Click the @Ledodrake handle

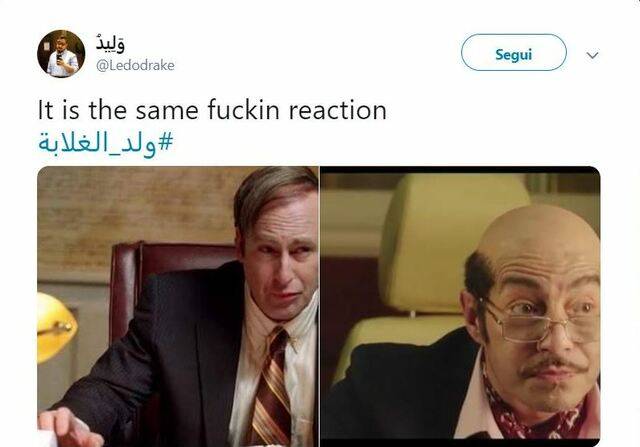click(135, 65)
